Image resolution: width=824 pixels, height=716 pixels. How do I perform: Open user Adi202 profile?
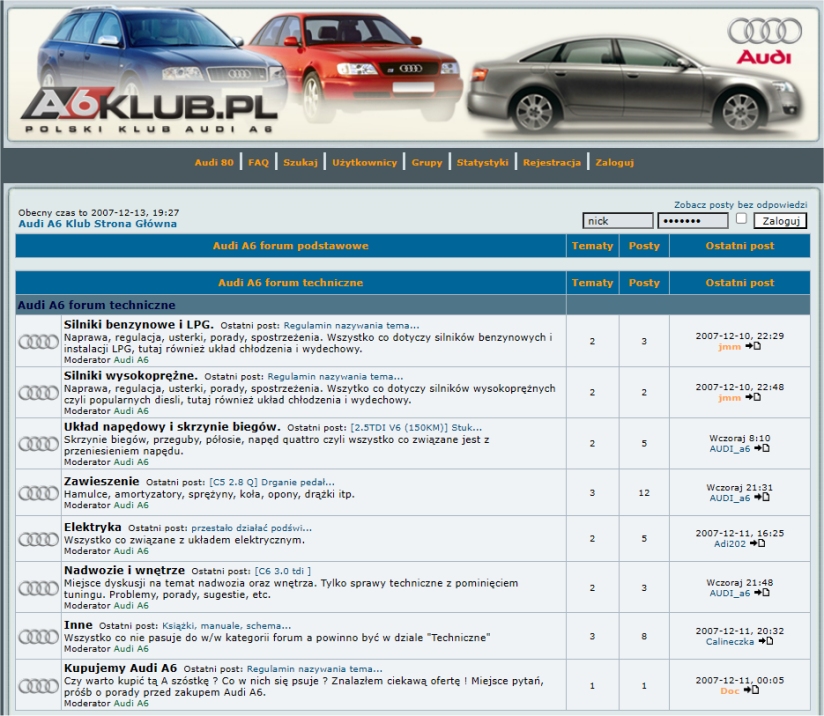pos(729,544)
